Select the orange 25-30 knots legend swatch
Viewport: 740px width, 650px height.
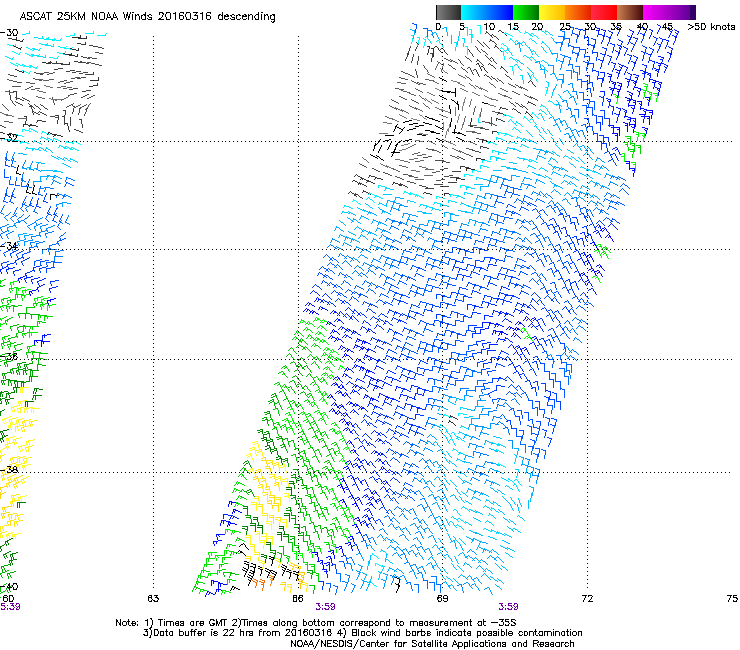click(578, 12)
